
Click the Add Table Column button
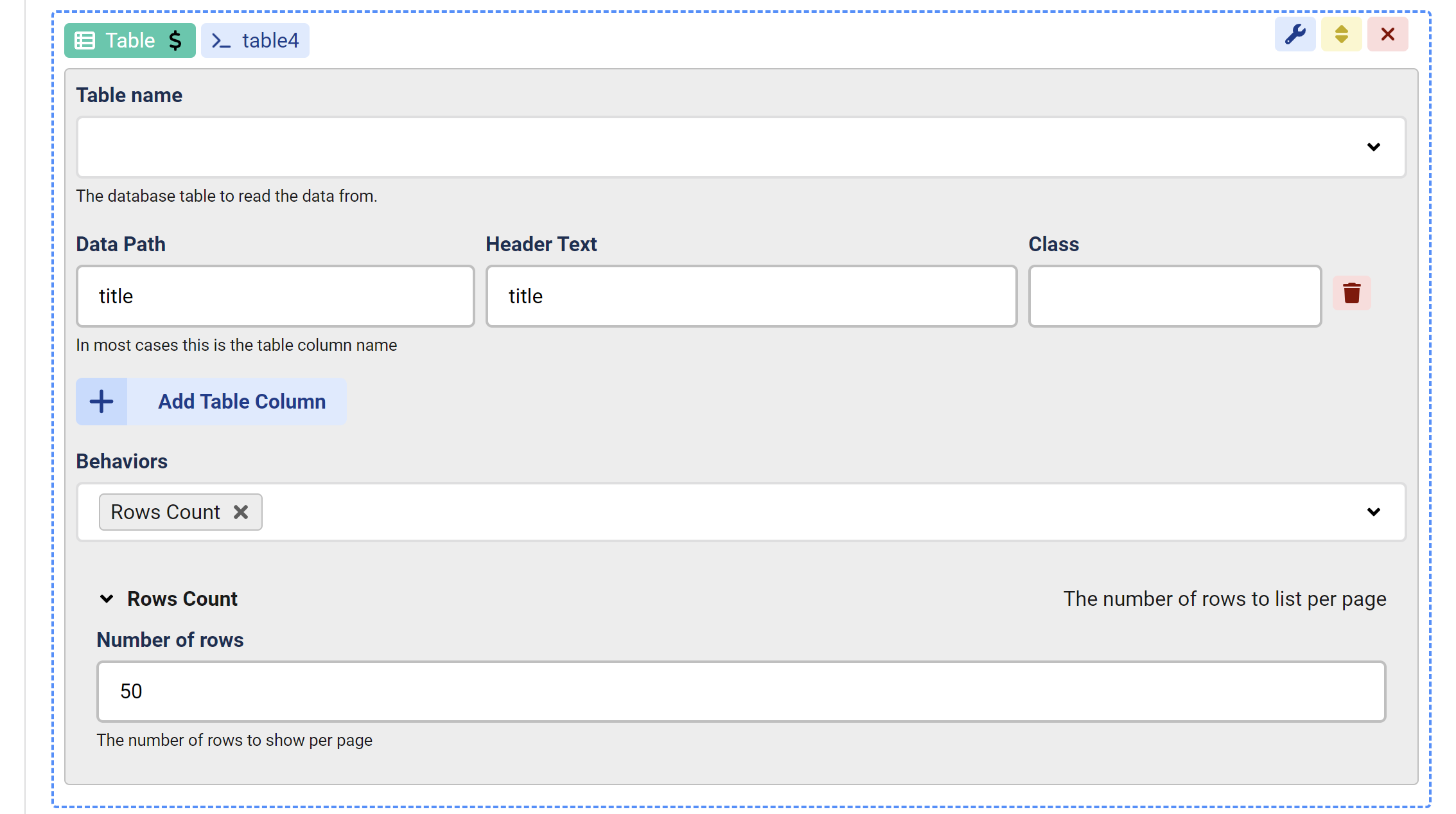coord(211,402)
